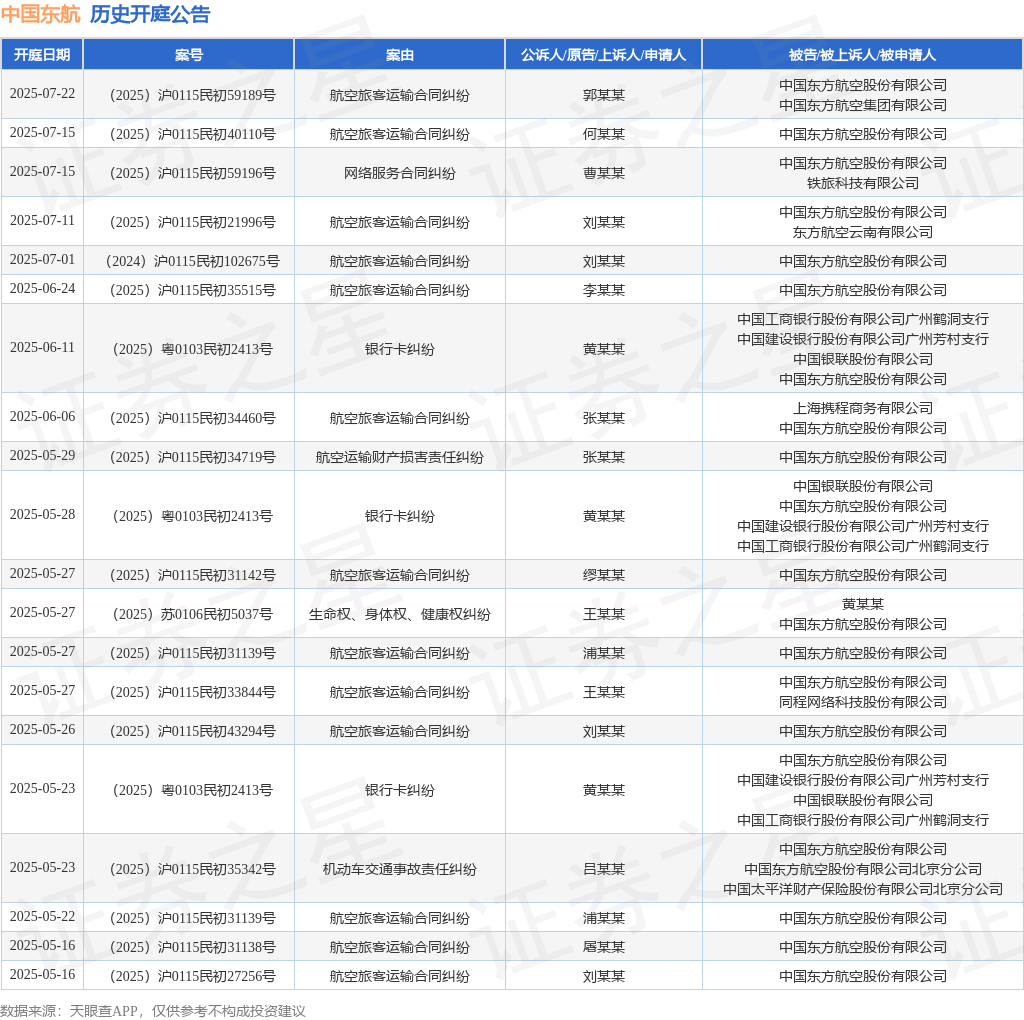The height and width of the screenshot is (1020, 1024).
Task: Click the 被告/被上诉人/被申请人 header
Action: 863,55
